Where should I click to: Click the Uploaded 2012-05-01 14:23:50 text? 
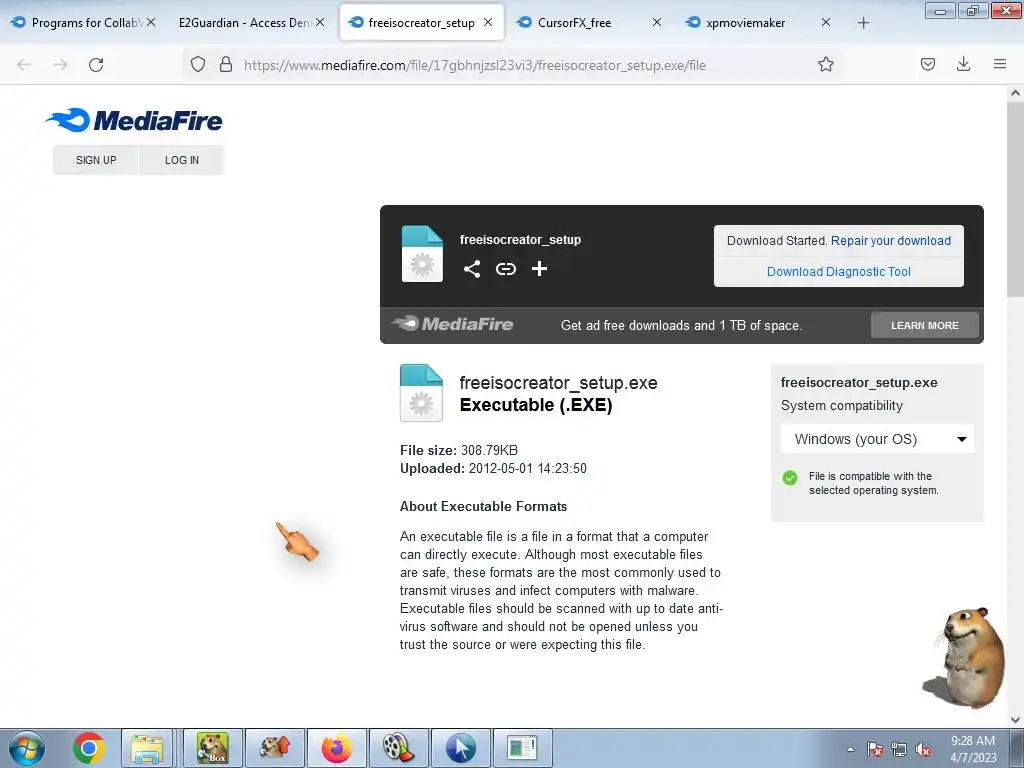pos(493,468)
